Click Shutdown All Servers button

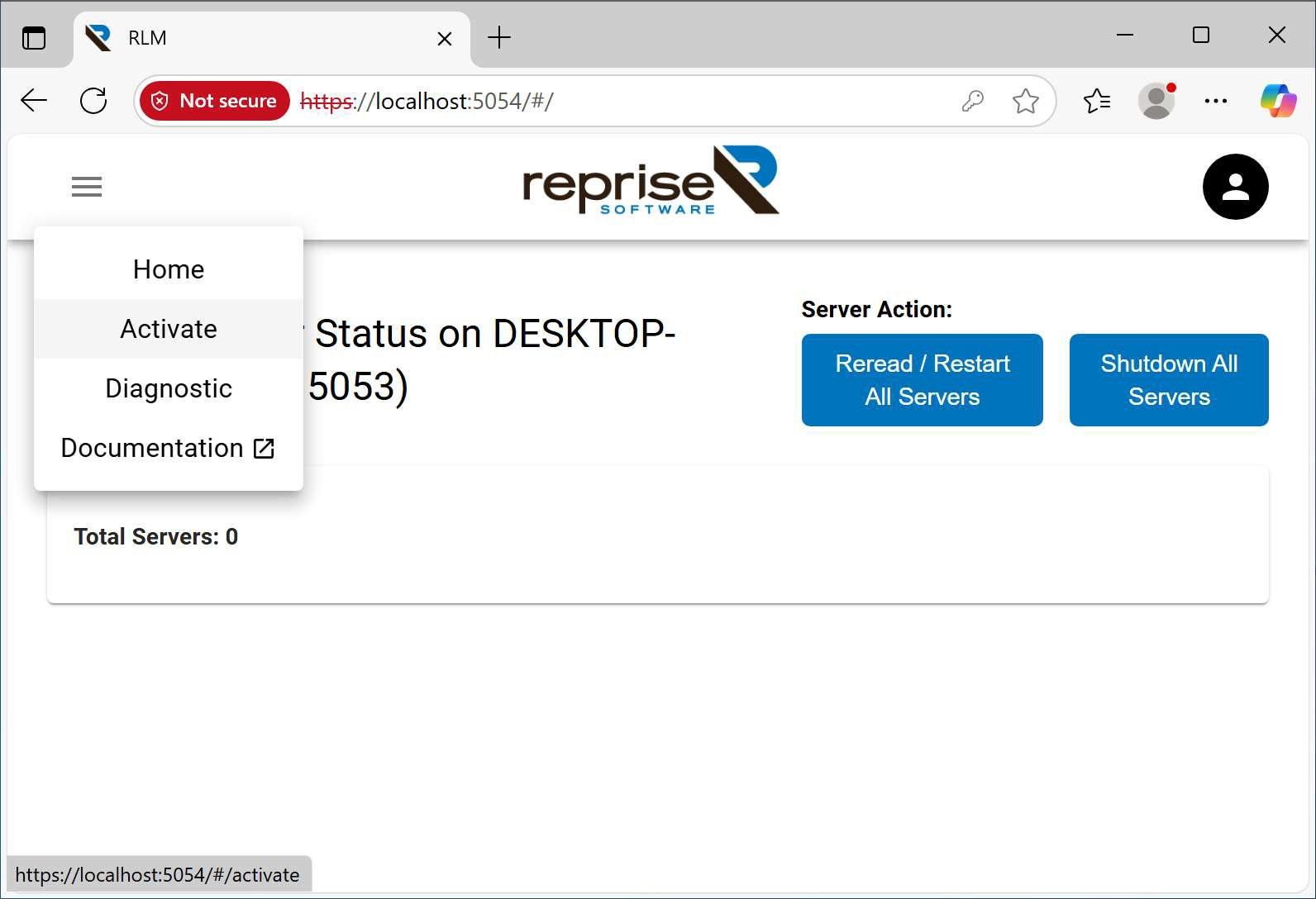point(1169,380)
